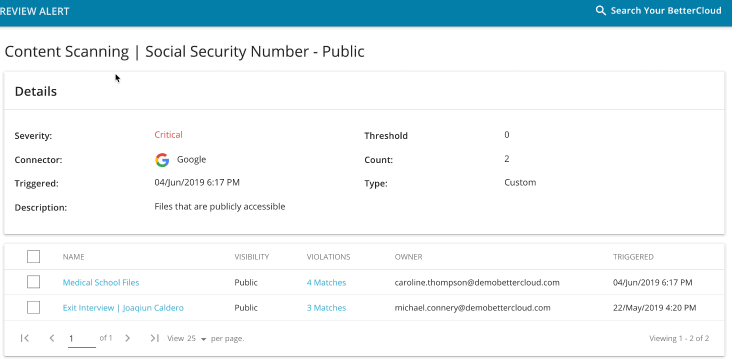Open Exit Interview | Joaqiun Caldero link

[123, 308]
